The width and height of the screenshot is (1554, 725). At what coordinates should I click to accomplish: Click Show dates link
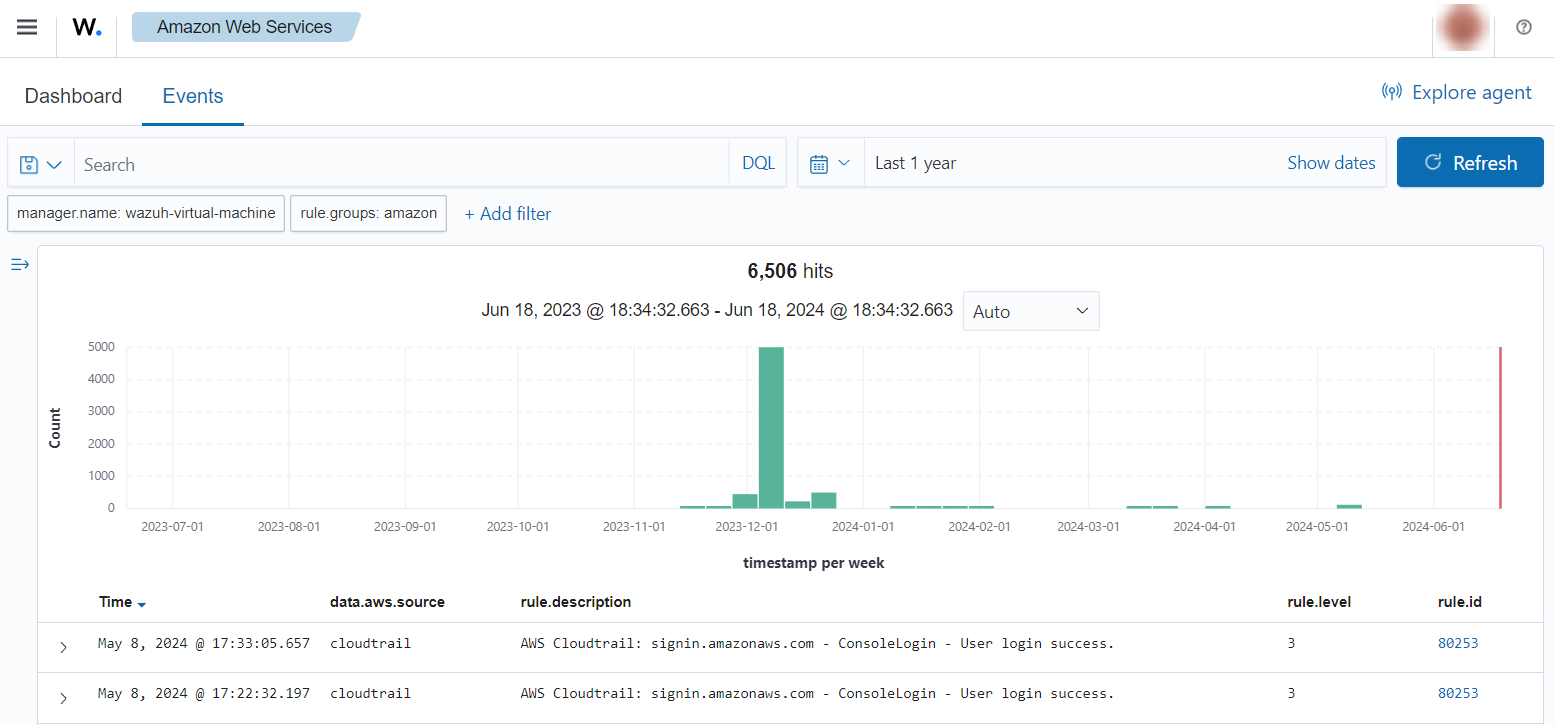point(1331,163)
